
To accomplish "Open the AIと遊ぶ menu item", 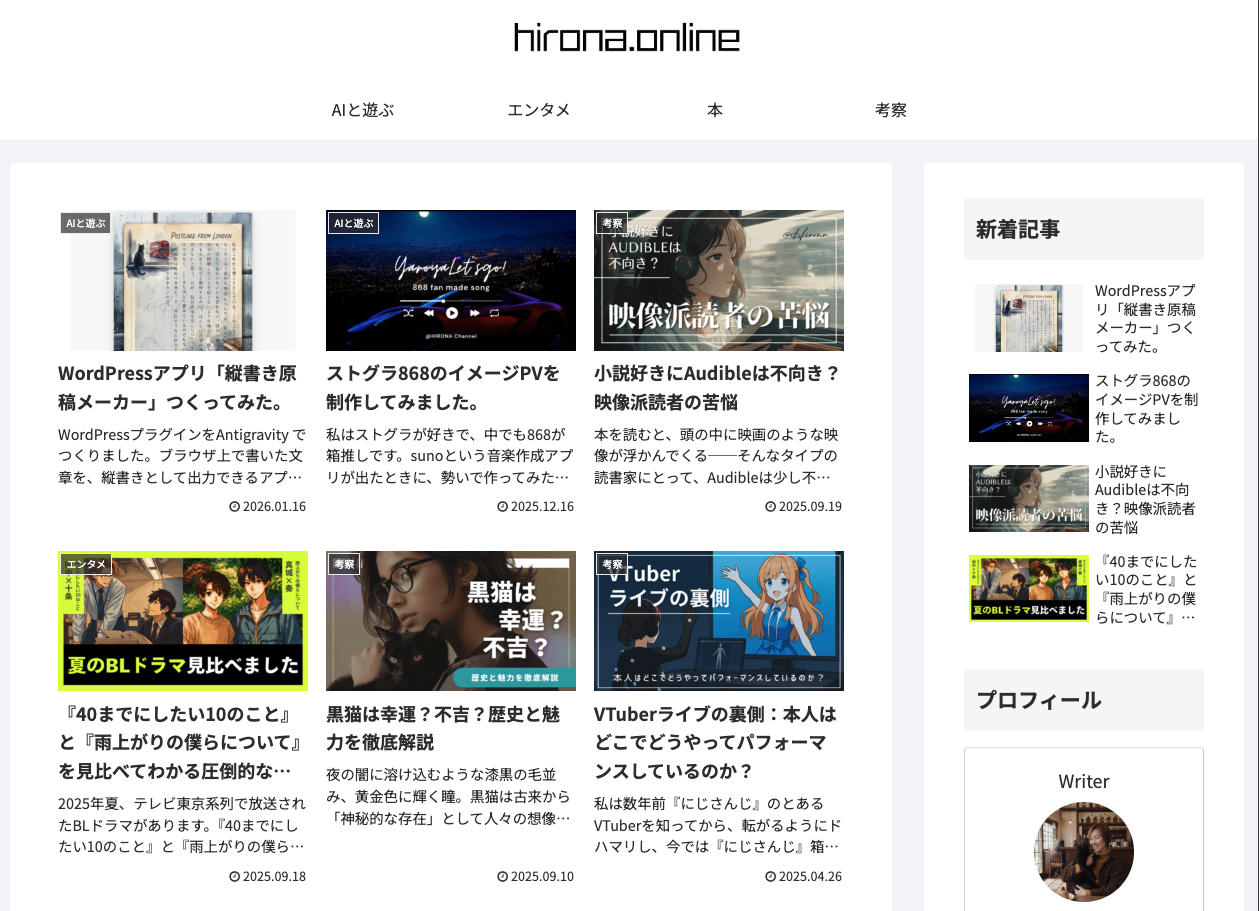I will tap(363, 110).
